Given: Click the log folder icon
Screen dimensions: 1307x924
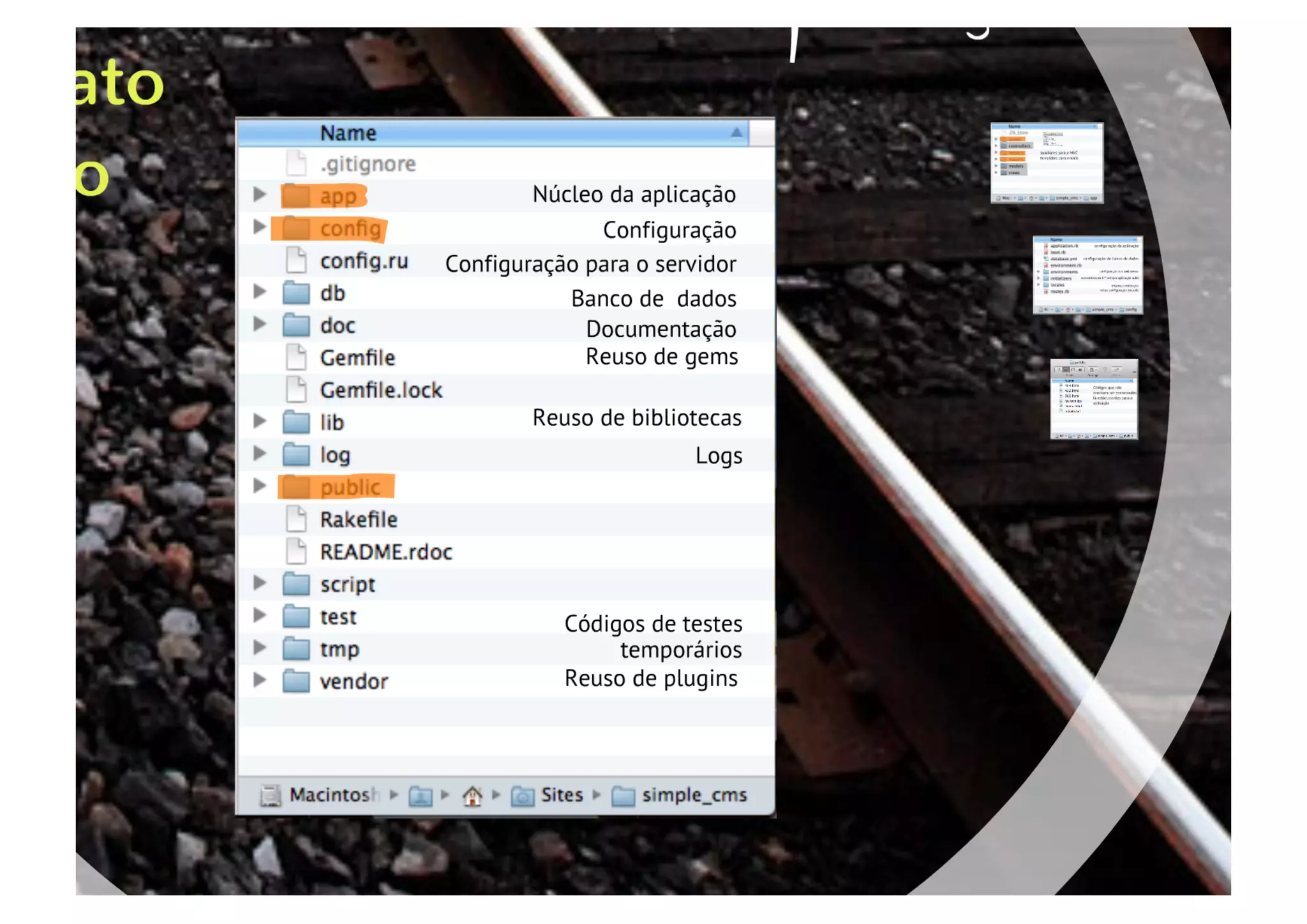Looking at the screenshot, I should pos(296,454).
